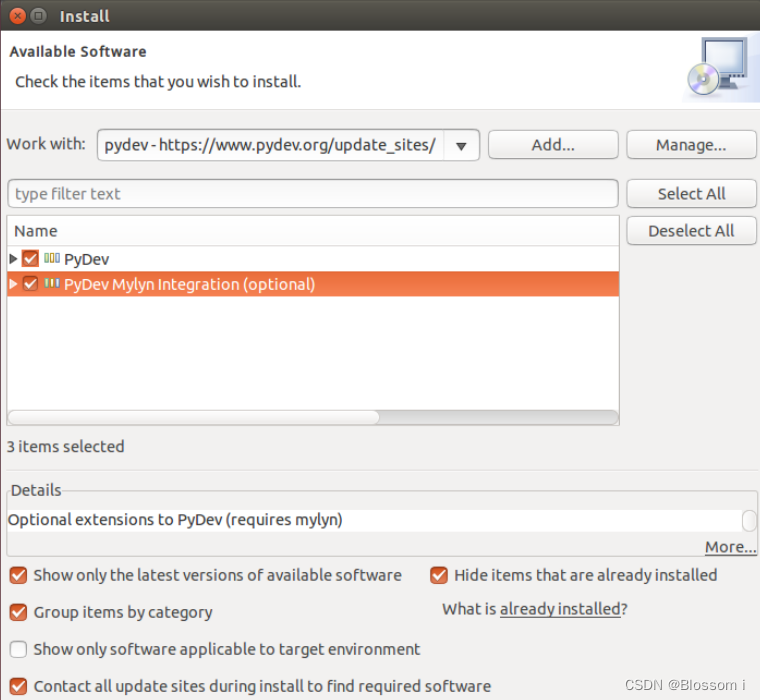Uncheck Contact all update sites during install
Screen dimensions: 760x700
coord(18,686)
